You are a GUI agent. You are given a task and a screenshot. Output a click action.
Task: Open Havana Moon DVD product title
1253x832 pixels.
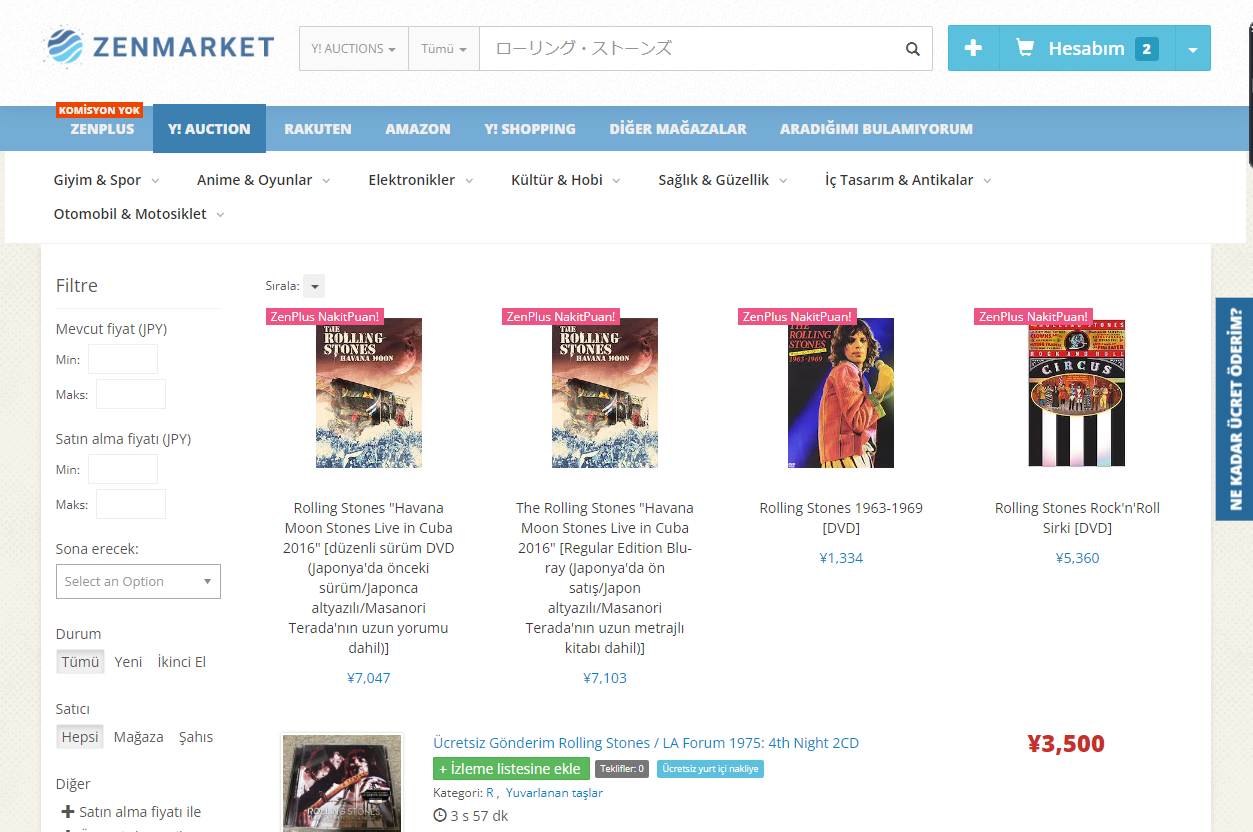click(x=369, y=578)
